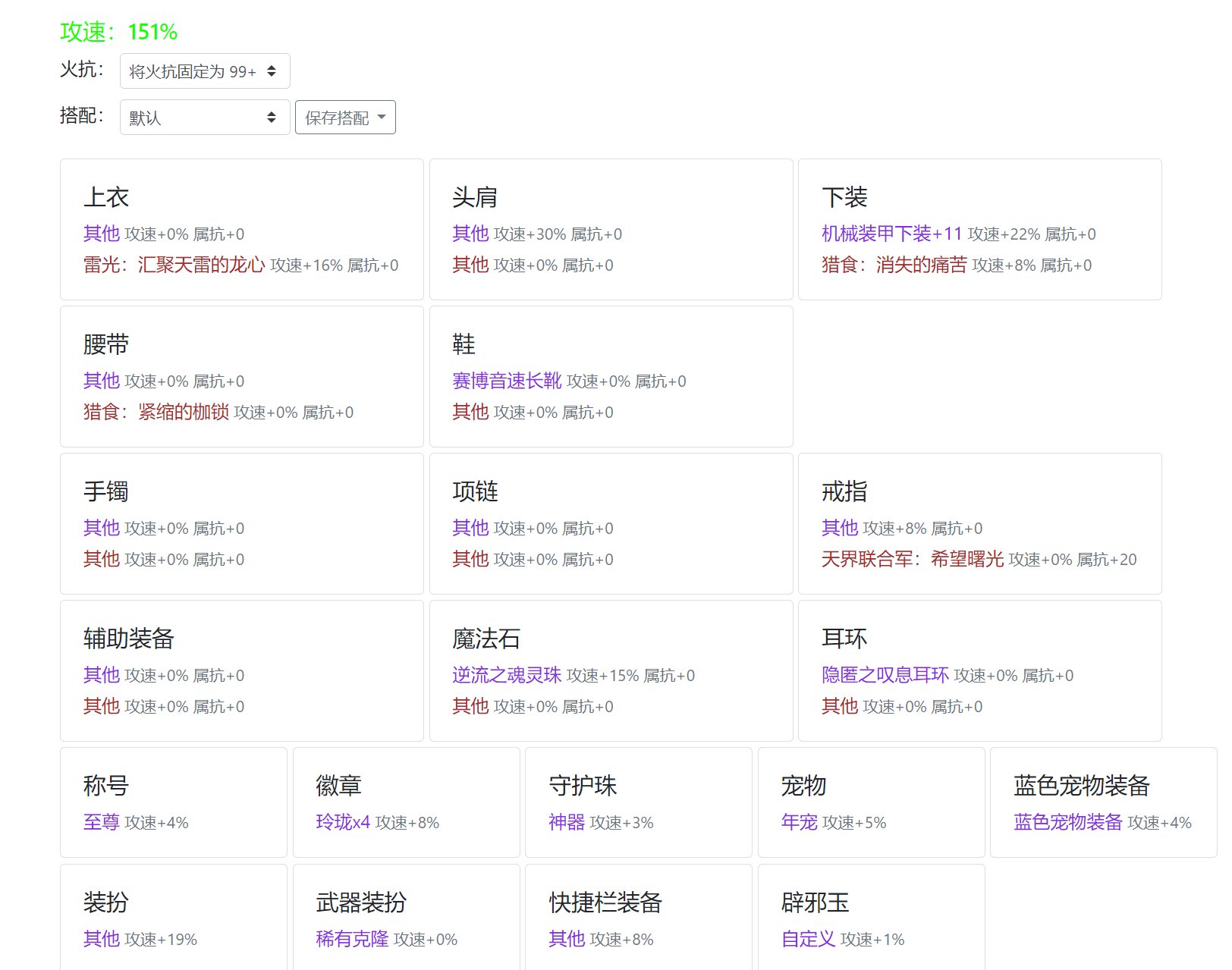The height and width of the screenshot is (970, 1232).
Task: Click 至尊 link in 称号 card
Action: [x=101, y=822]
